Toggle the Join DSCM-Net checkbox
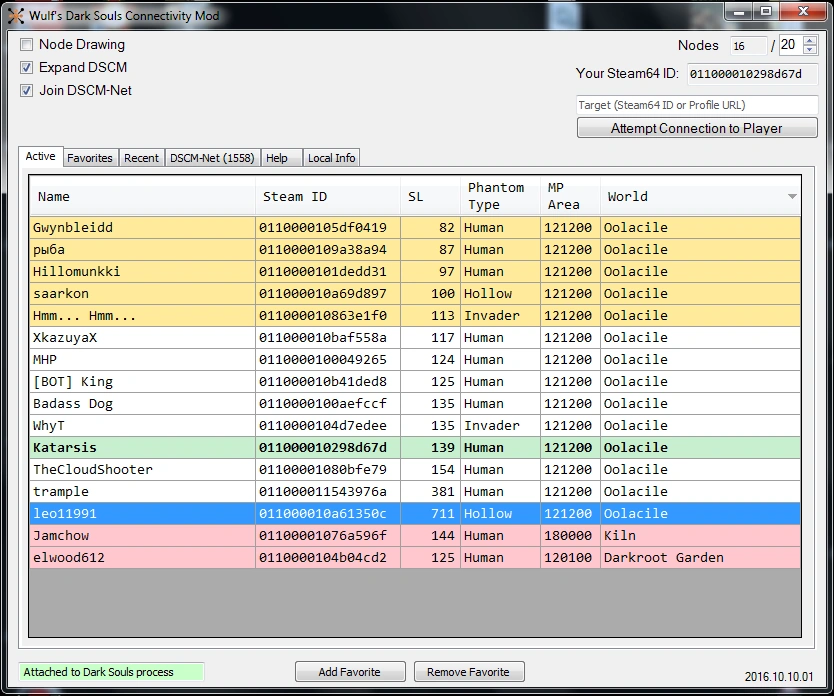Image resolution: width=834 pixels, height=696 pixels. (x=27, y=91)
